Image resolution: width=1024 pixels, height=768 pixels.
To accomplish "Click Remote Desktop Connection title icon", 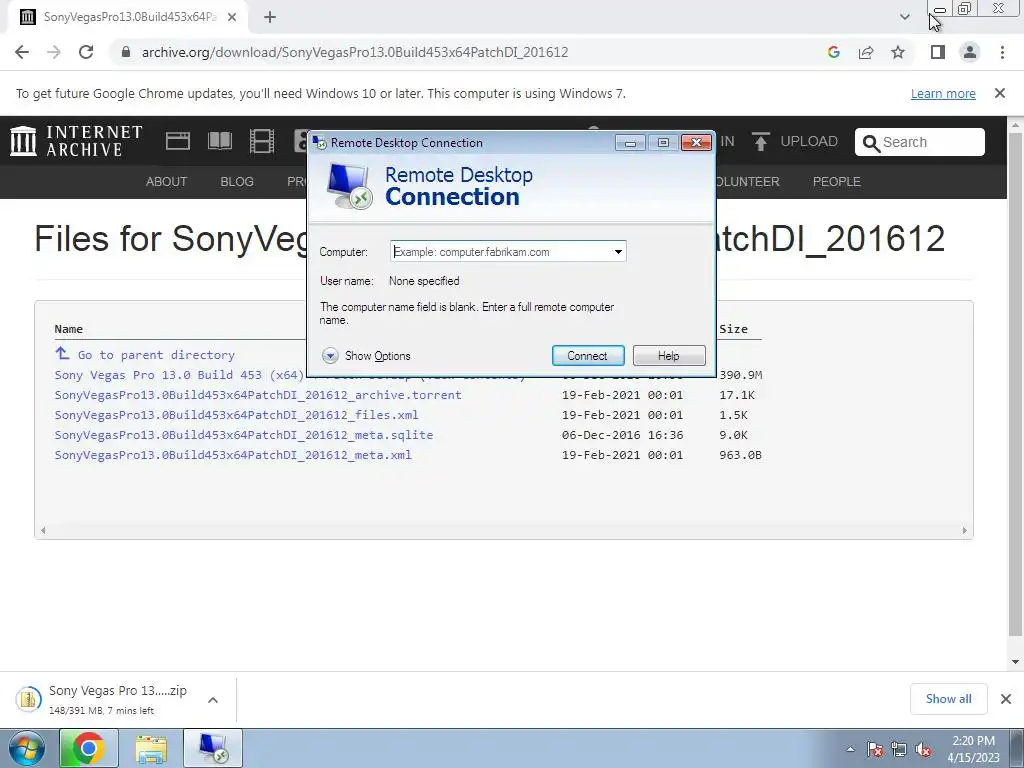I will click(319, 142).
